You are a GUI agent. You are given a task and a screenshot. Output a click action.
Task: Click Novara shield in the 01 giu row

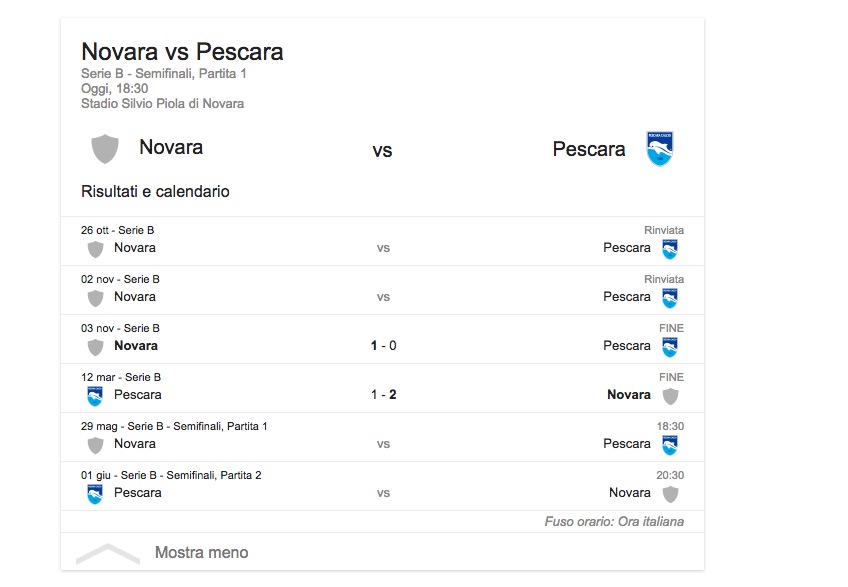coord(670,494)
